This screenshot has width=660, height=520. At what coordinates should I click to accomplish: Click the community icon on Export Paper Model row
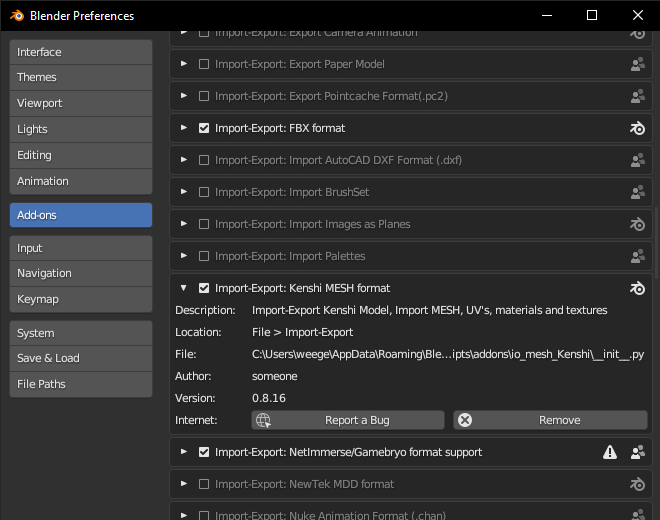point(637,64)
